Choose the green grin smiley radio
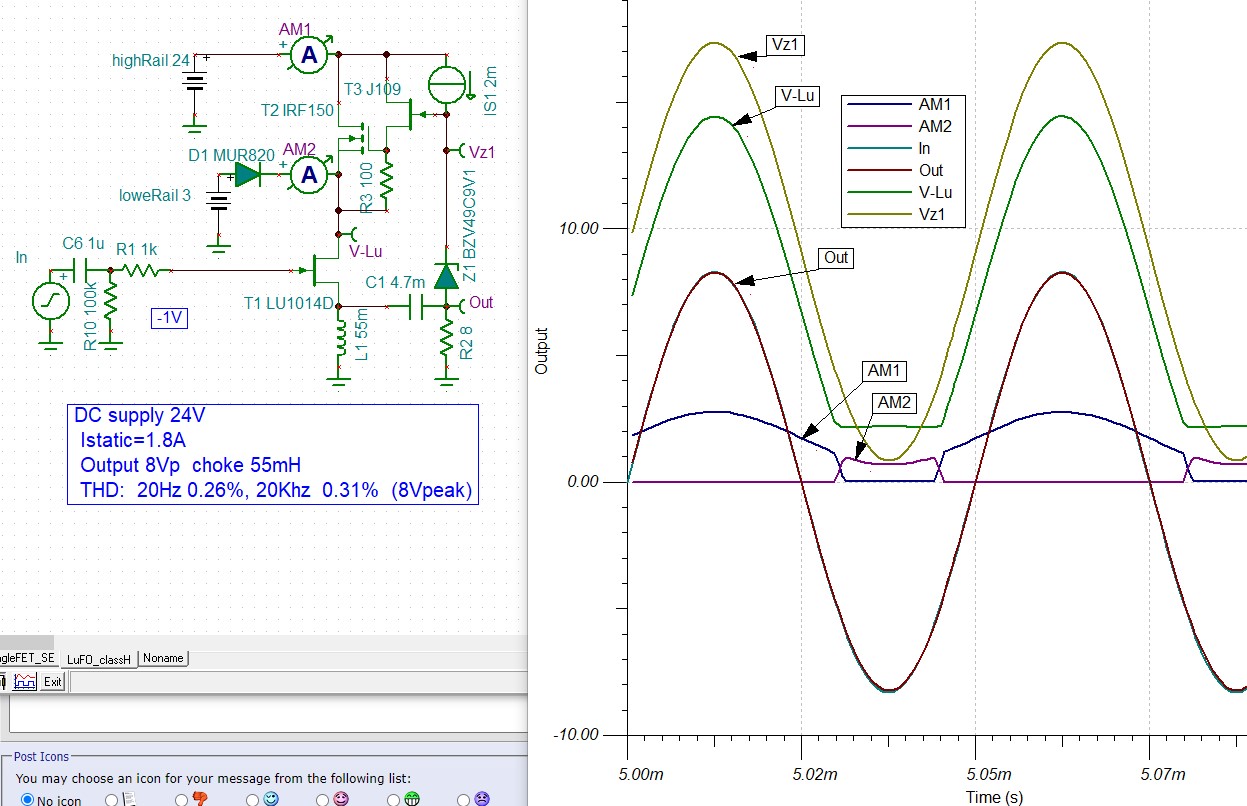The height and width of the screenshot is (806, 1247). pos(393,799)
